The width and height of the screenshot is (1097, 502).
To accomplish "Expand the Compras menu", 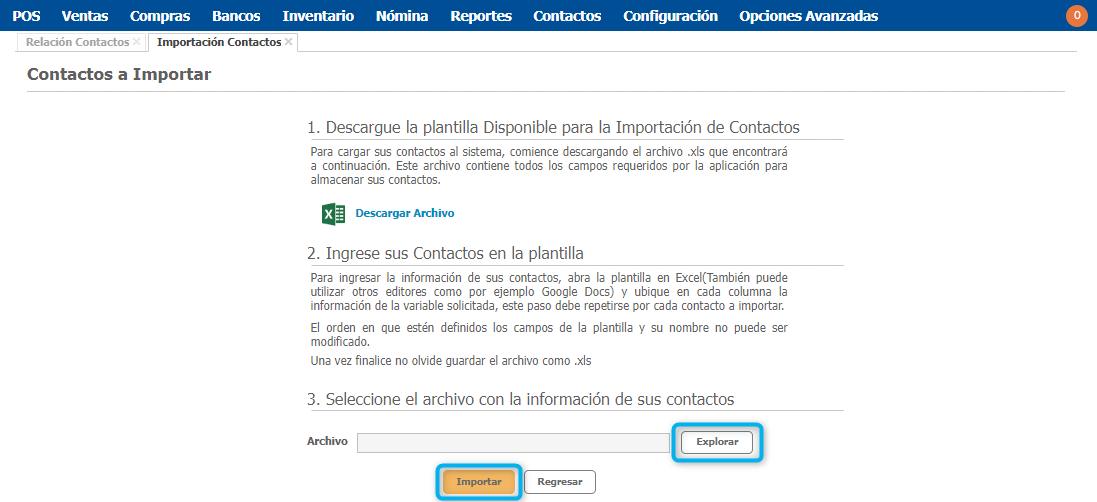I will (160, 16).
